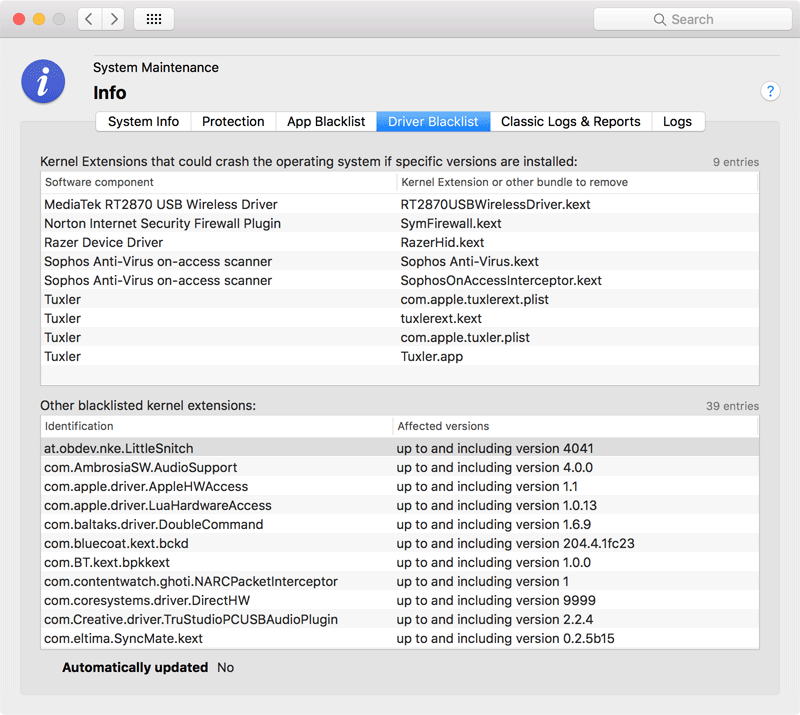This screenshot has width=800, height=715.
Task: Select the com.AmbrosiaSW.AudioSupport row
Action: tap(399, 467)
